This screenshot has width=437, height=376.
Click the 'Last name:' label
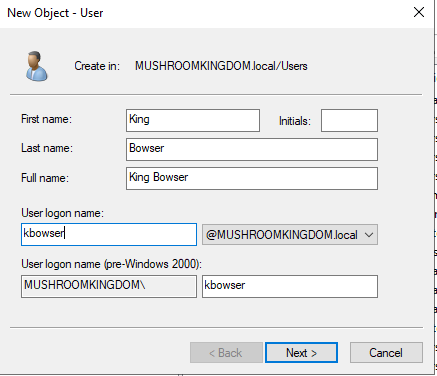47,148
